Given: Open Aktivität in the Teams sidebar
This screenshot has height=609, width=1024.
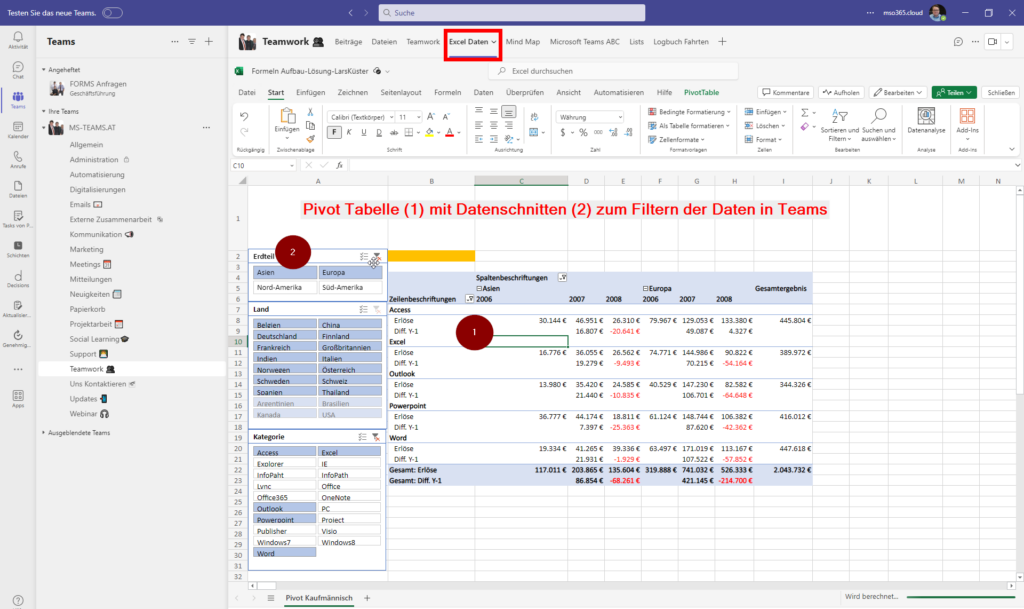Looking at the screenshot, I should point(18,40).
